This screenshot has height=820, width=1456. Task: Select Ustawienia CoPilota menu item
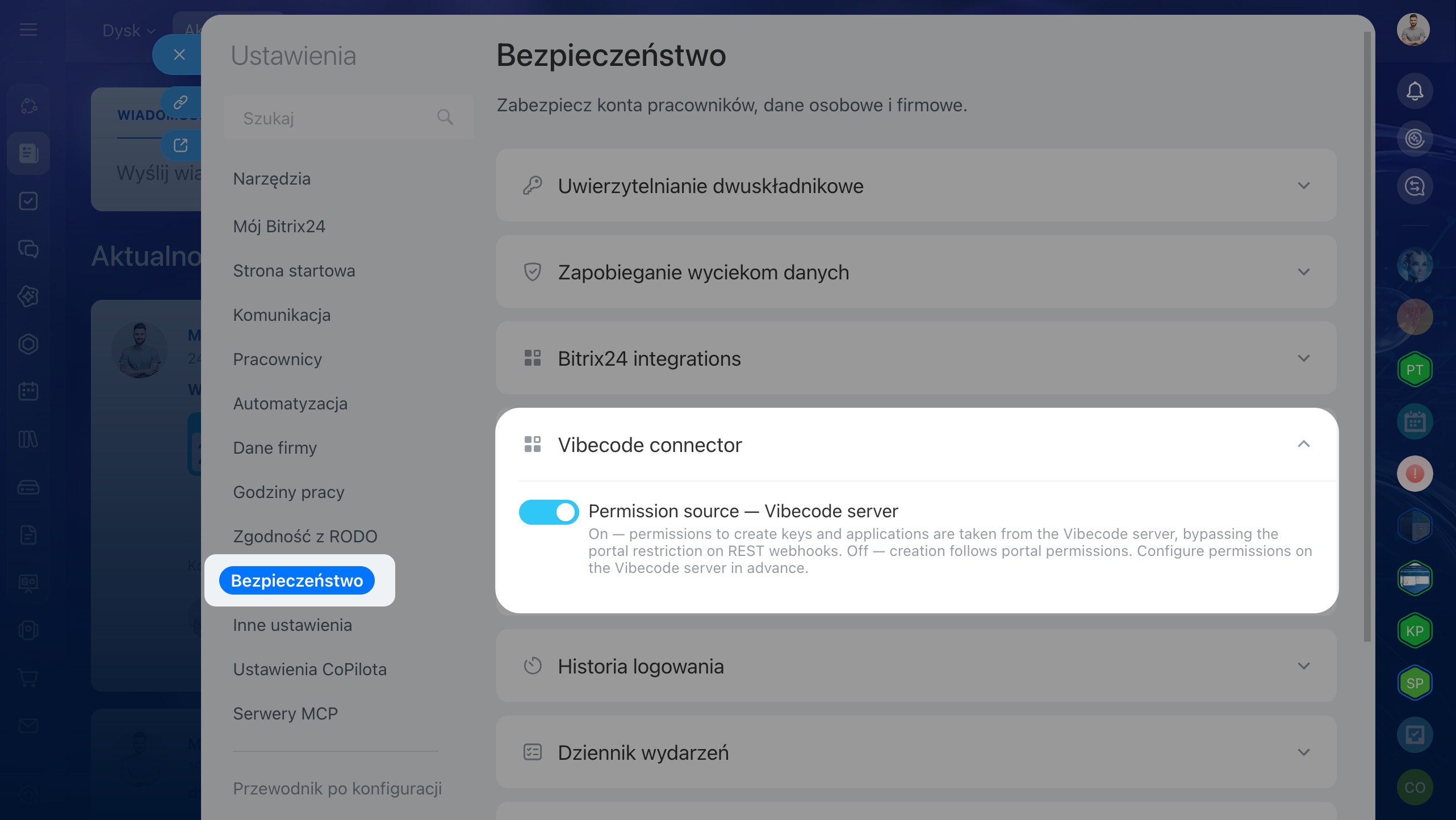[310, 670]
